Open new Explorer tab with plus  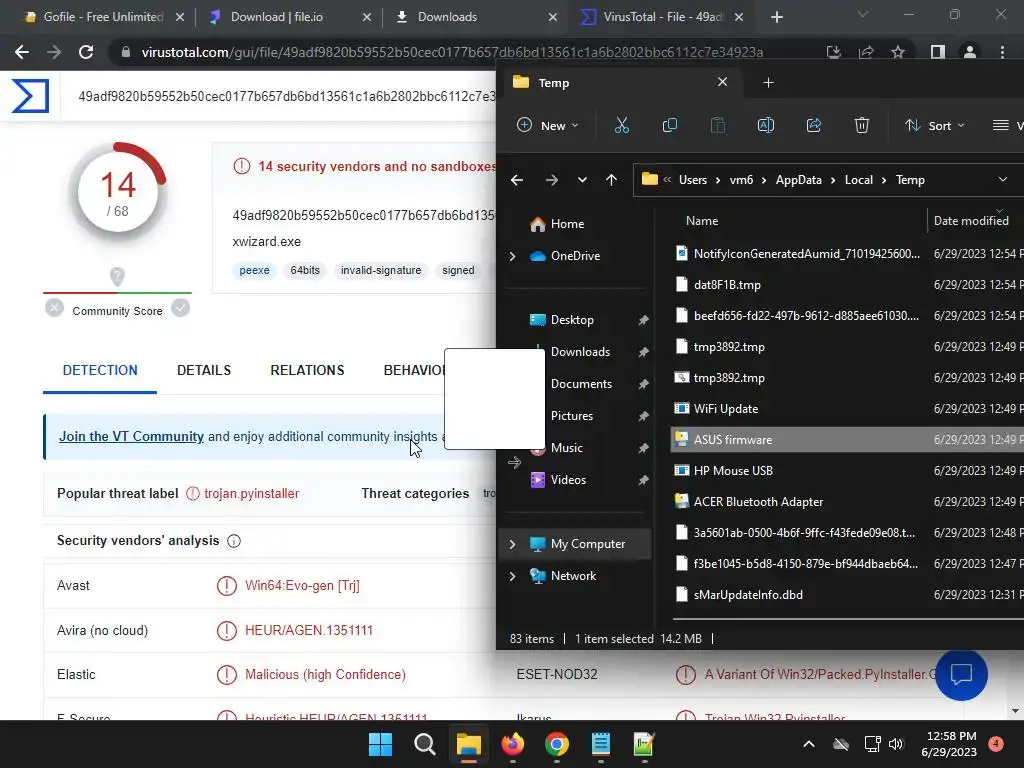point(768,82)
